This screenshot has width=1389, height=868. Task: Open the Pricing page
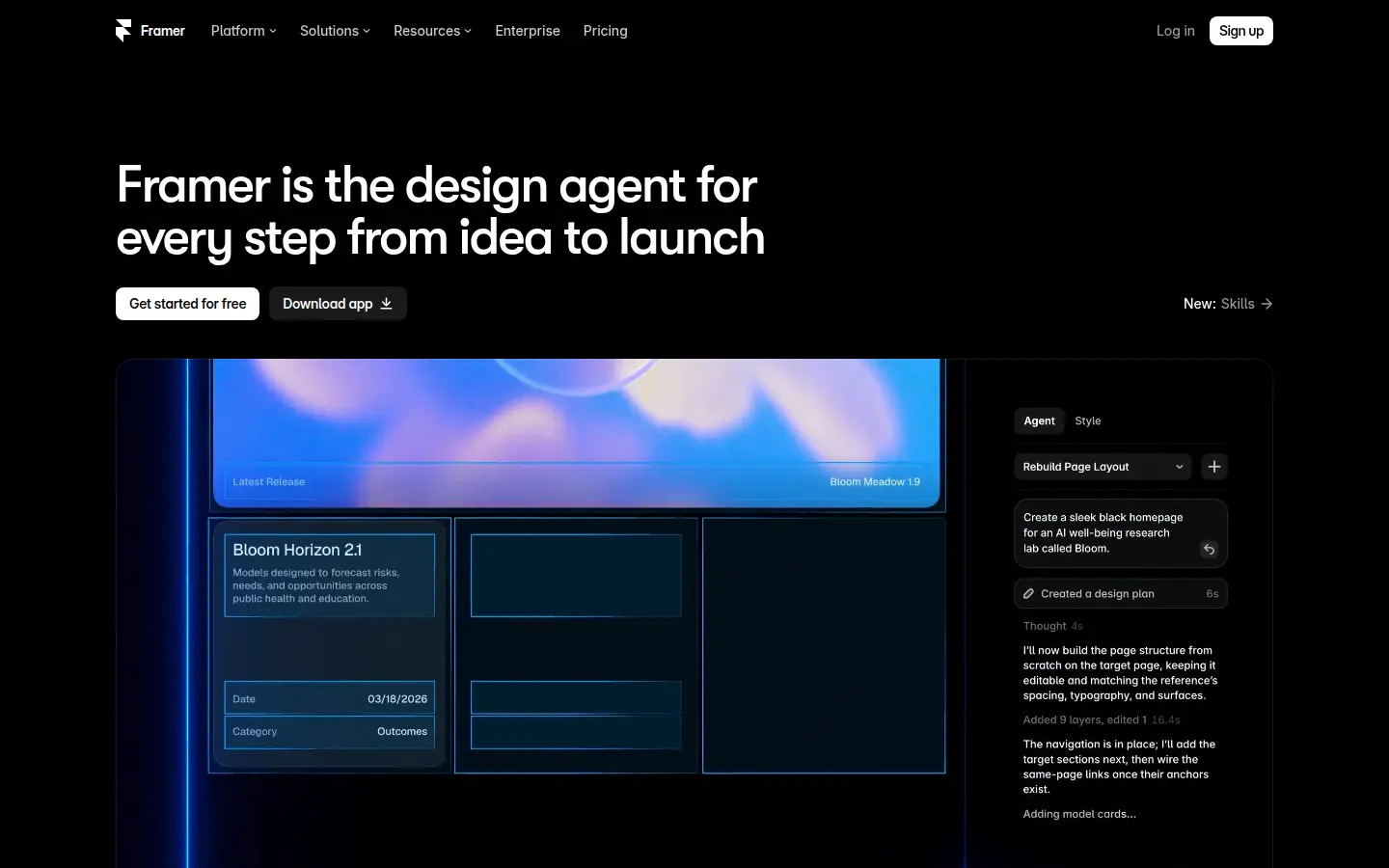pyautogui.click(x=606, y=31)
